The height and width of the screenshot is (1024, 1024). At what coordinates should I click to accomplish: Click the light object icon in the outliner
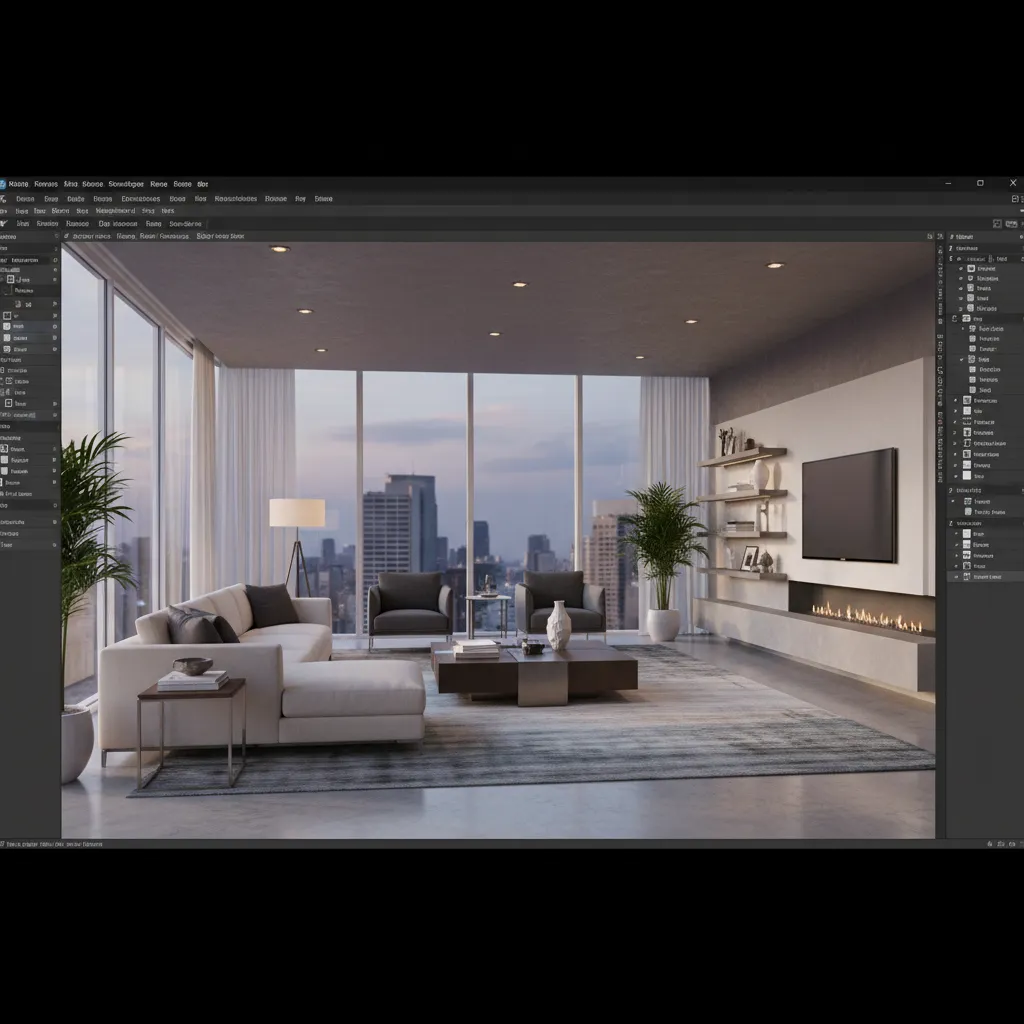(971, 278)
